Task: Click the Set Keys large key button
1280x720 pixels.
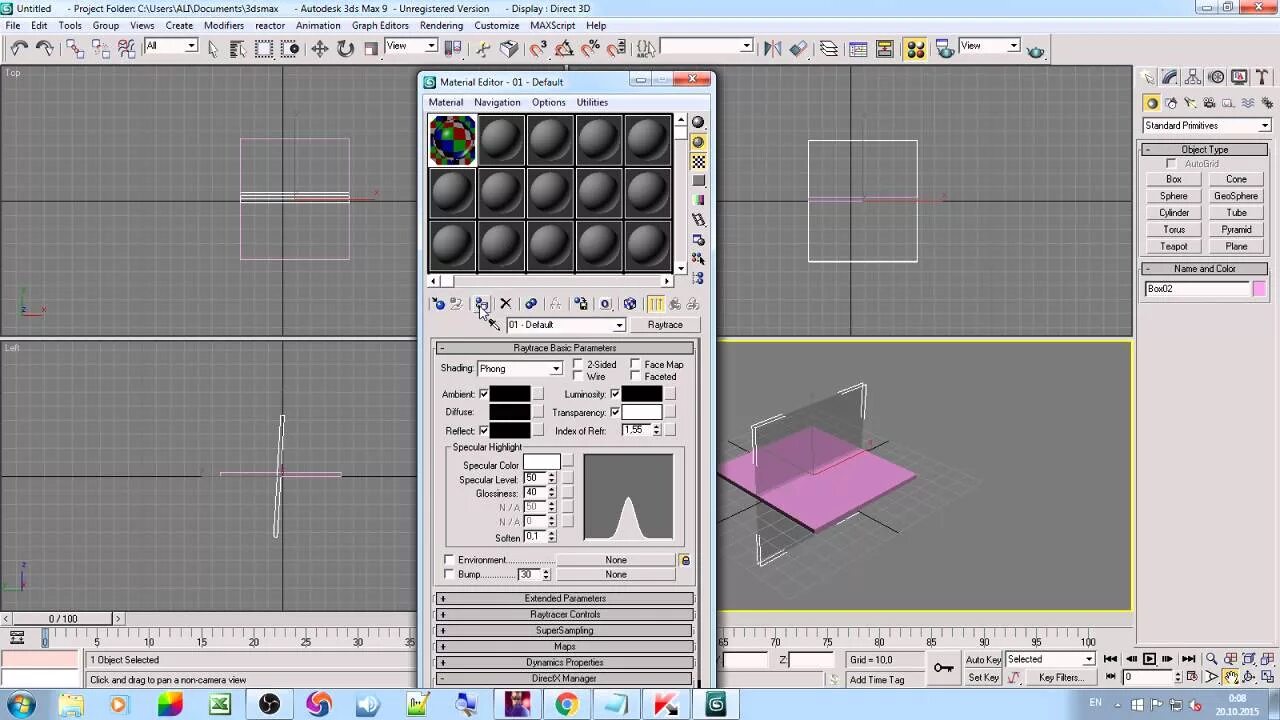Action: point(943,668)
